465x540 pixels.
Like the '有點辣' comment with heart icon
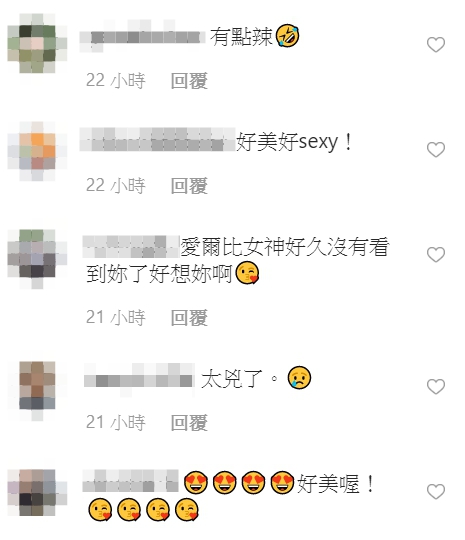coord(436,44)
